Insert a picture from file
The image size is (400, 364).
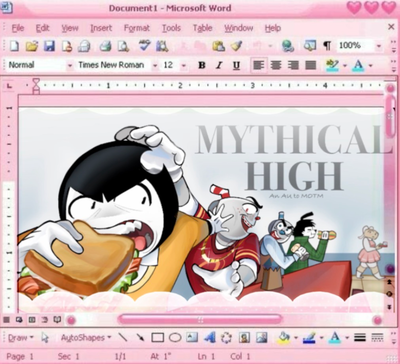[262, 338]
